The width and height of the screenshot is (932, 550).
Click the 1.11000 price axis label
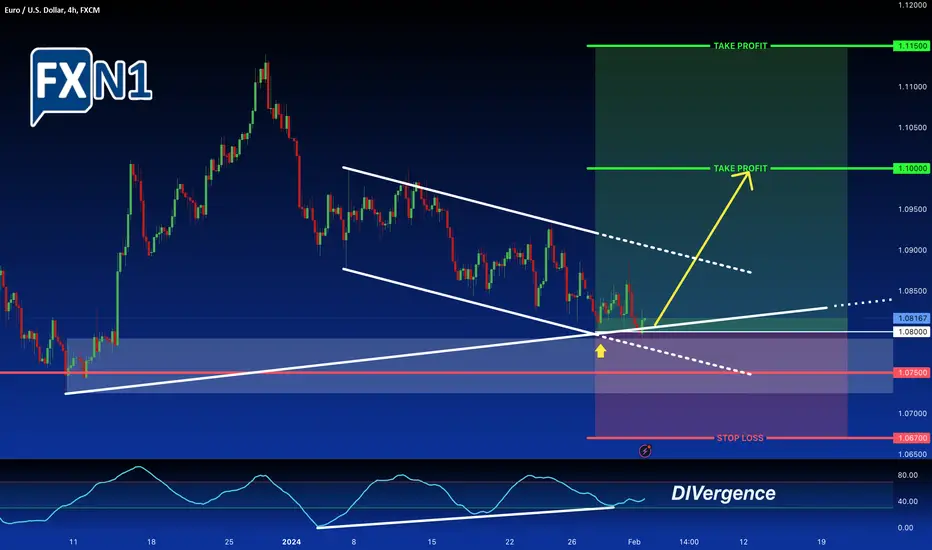(912, 87)
